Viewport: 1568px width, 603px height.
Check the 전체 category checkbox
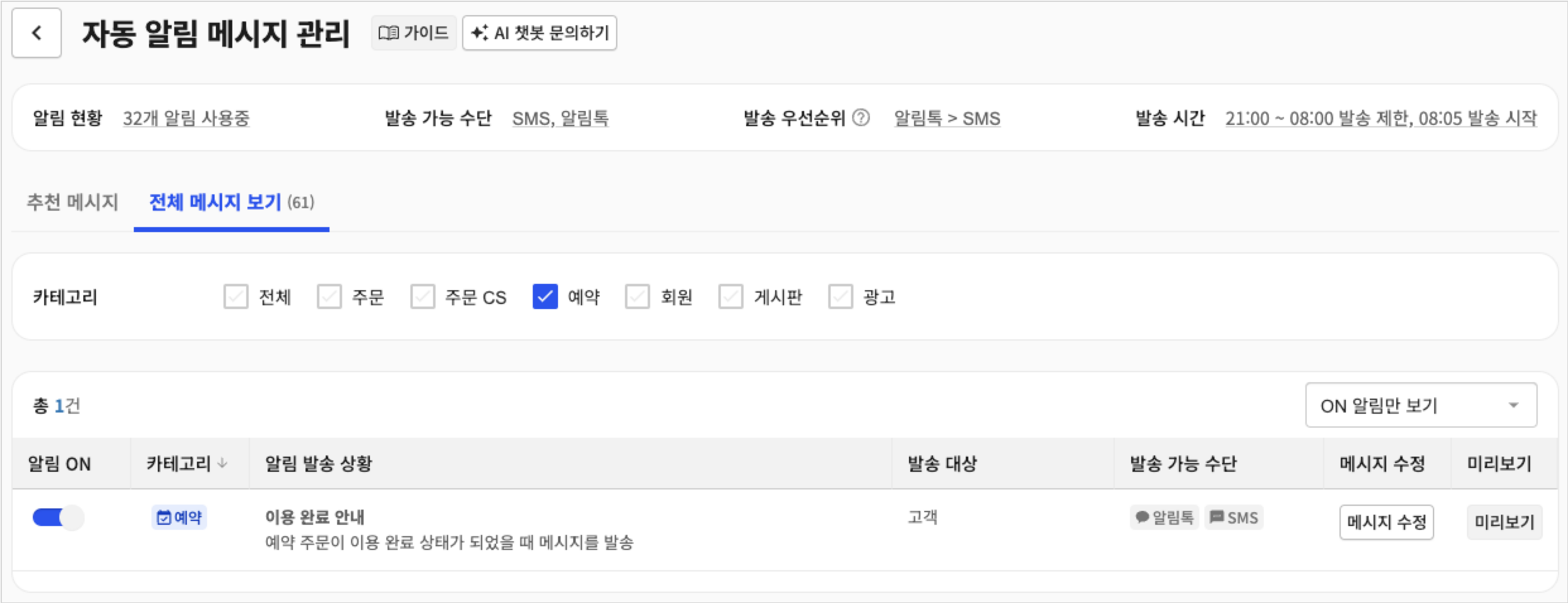[236, 296]
